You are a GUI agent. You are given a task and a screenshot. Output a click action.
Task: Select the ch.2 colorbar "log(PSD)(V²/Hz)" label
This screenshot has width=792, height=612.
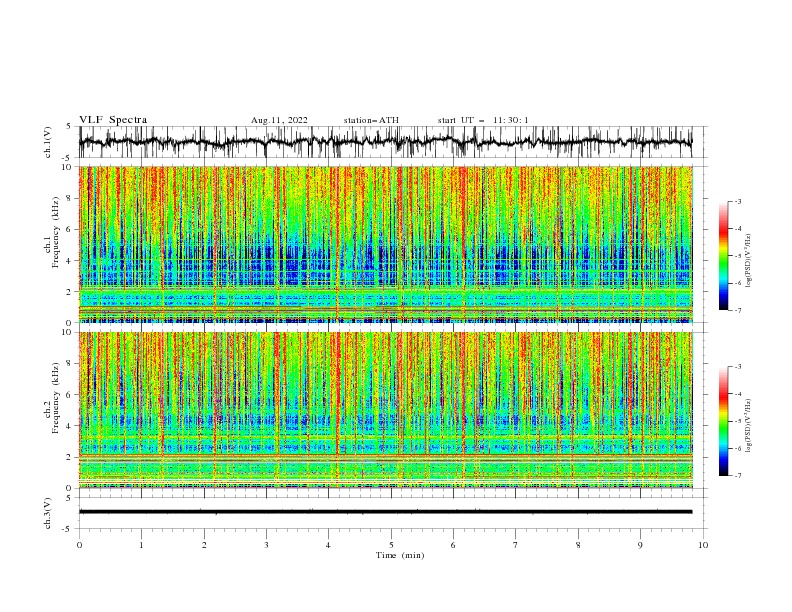[x=748, y=426]
